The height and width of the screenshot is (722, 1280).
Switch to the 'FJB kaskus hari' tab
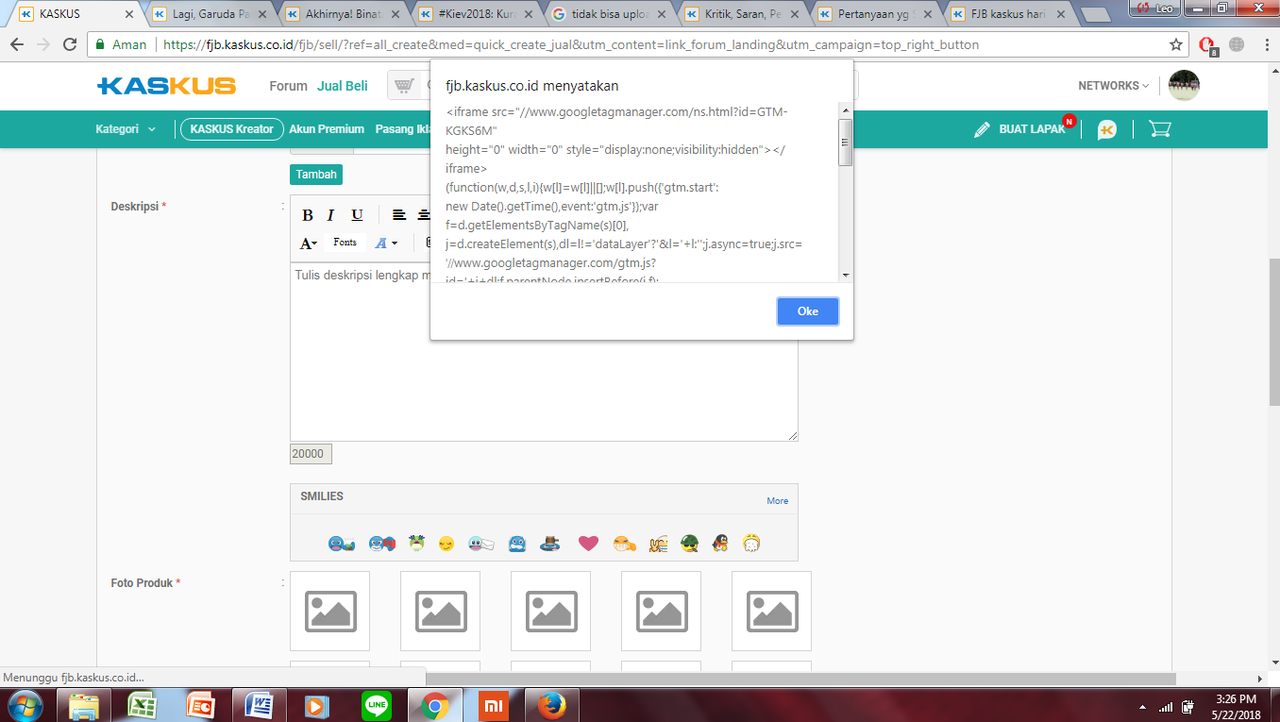pos(1007,14)
